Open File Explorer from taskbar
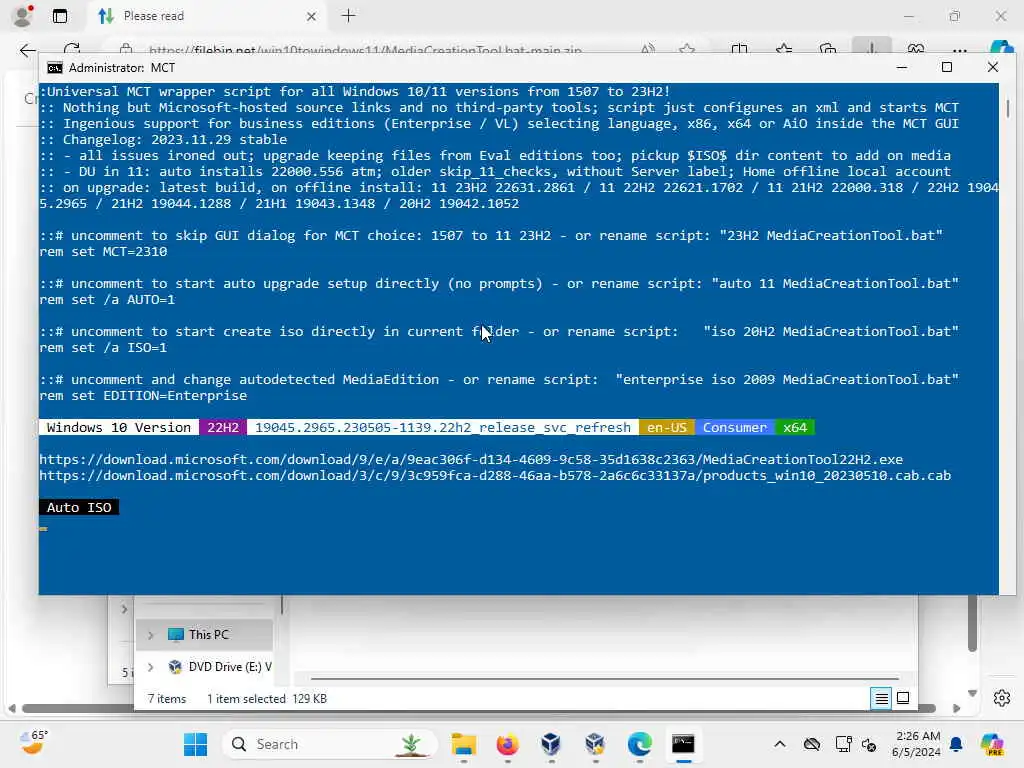The image size is (1024, 768). 464,744
